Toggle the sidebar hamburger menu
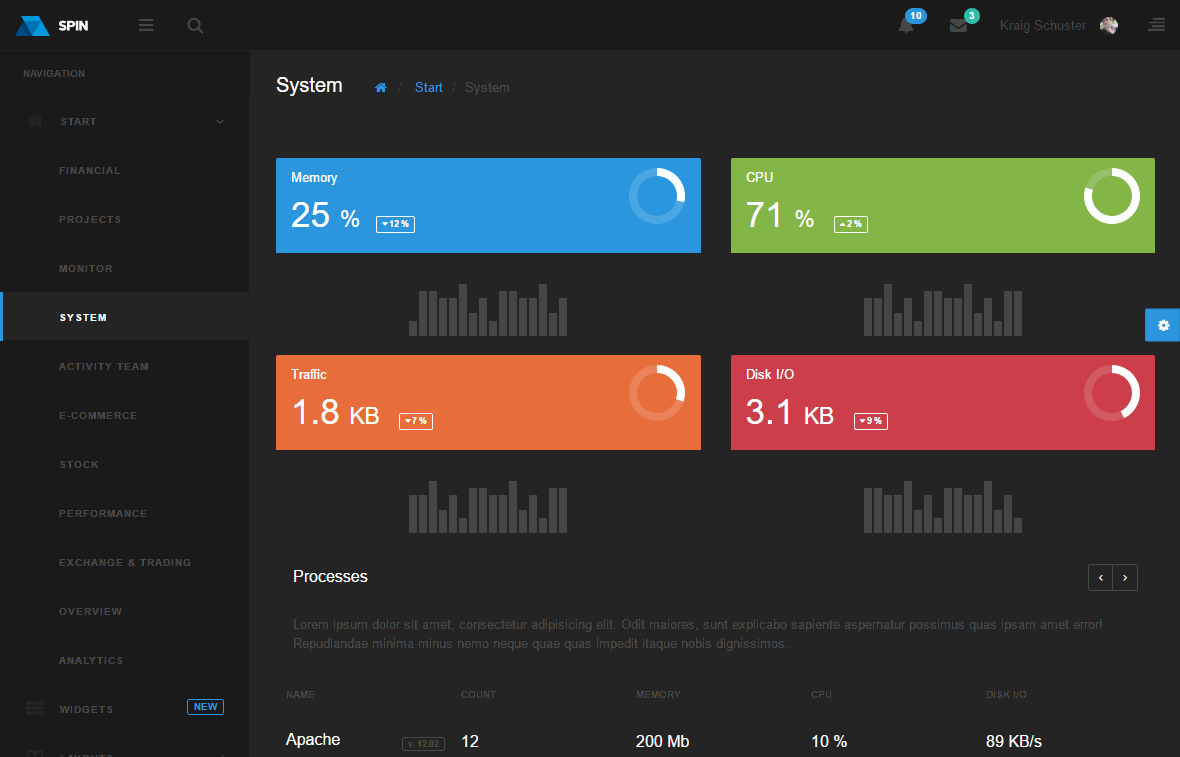 pyautogui.click(x=146, y=26)
